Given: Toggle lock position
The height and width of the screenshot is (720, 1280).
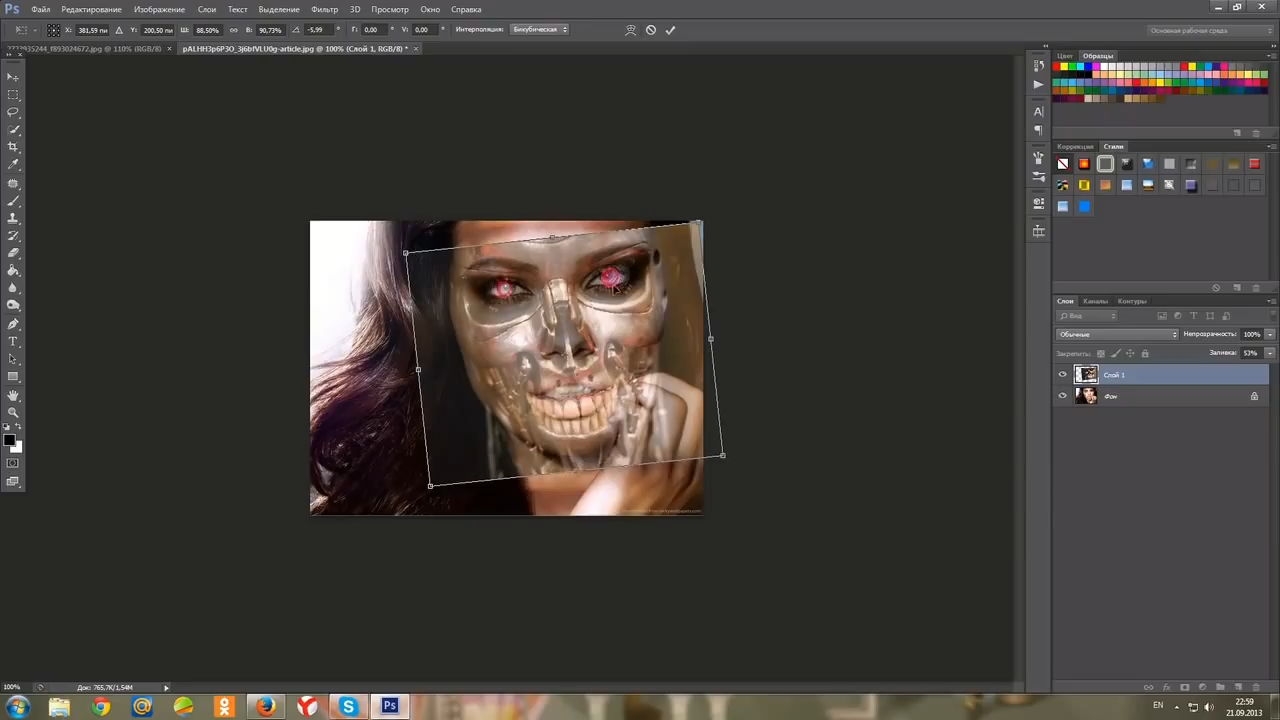Looking at the screenshot, I should pos(1130,353).
